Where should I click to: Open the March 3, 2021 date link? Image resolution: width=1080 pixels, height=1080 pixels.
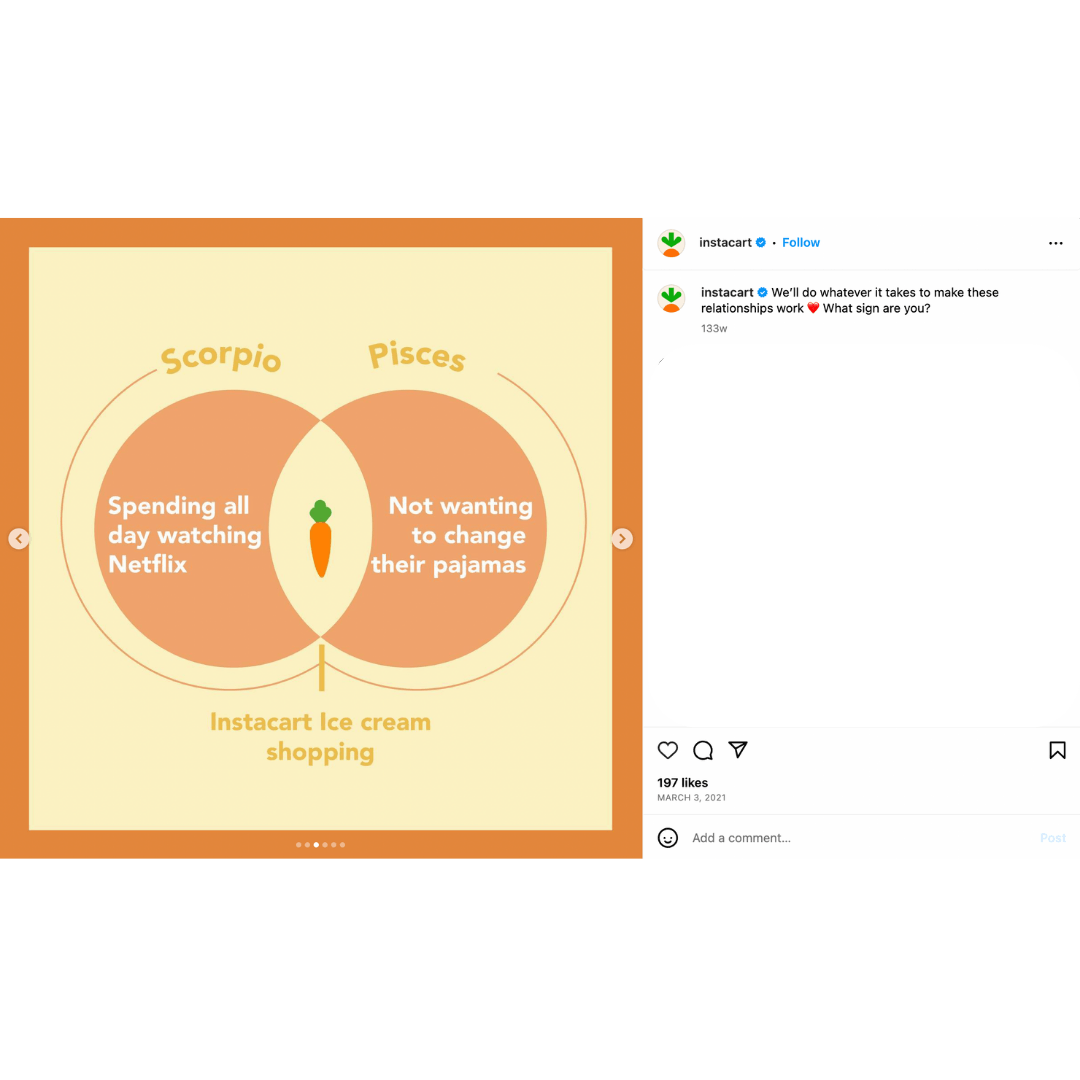[x=692, y=798]
